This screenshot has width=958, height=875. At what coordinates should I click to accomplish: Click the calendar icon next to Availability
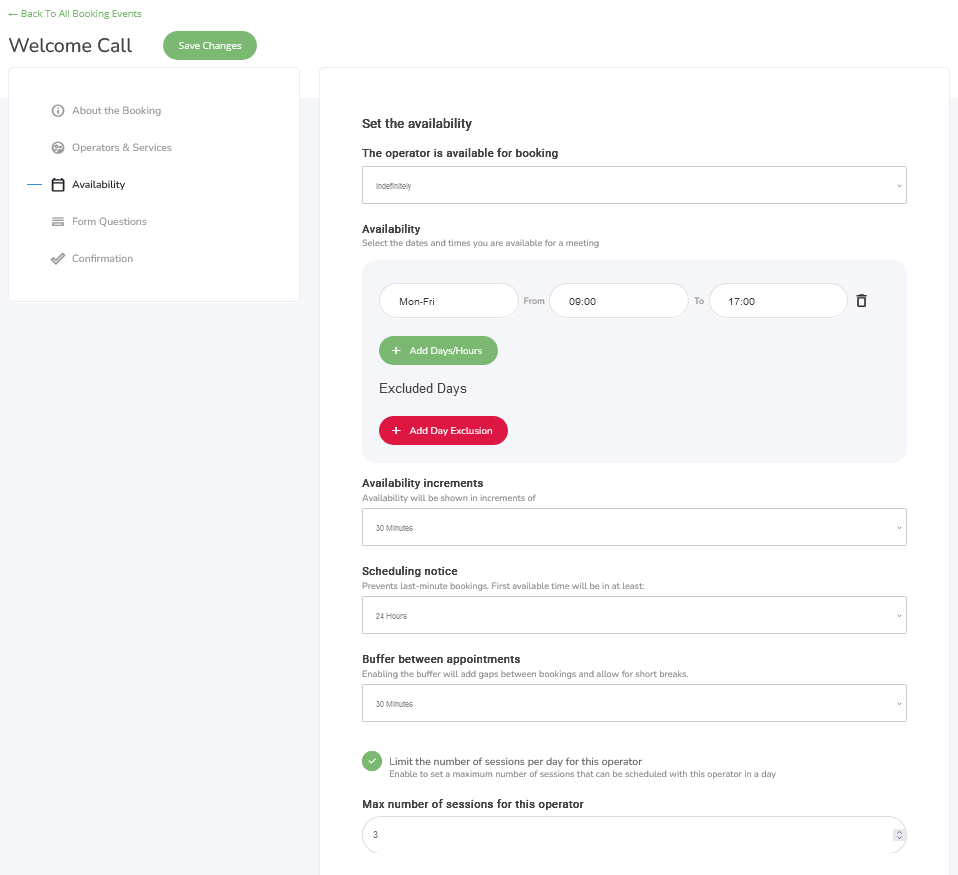57,185
